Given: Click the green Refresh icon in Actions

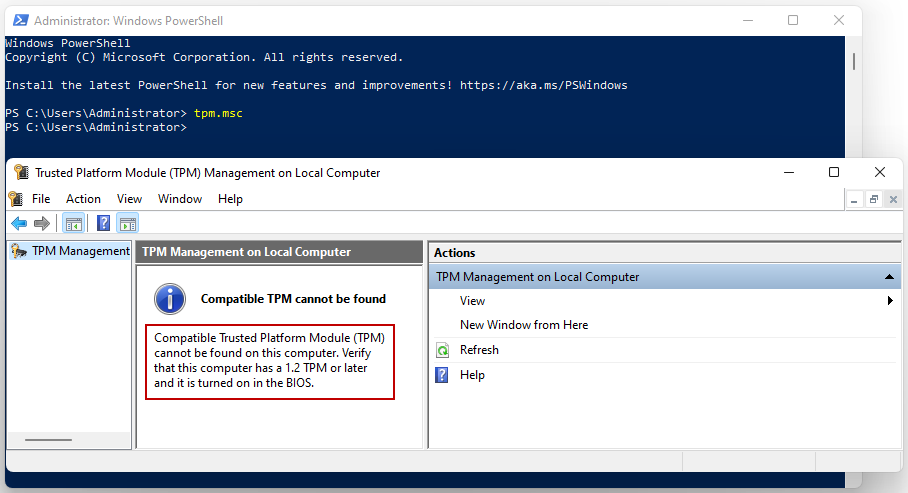Looking at the screenshot, I should pyautogui.click(x=442, y=350).
